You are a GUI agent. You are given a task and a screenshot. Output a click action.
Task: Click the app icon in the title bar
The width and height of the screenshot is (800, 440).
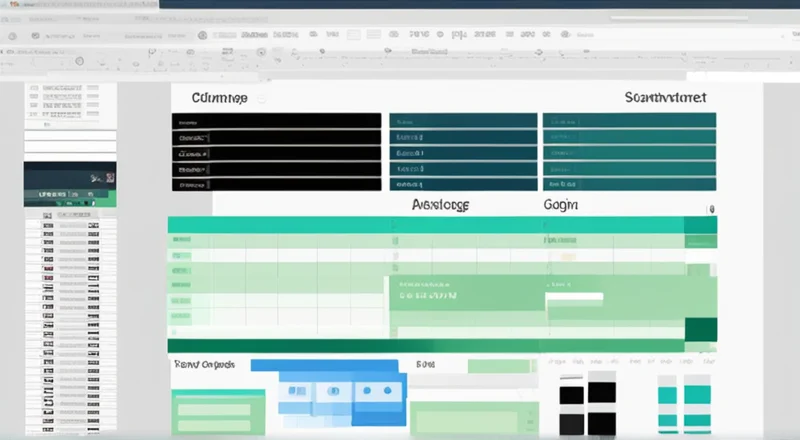coord(10,5)
